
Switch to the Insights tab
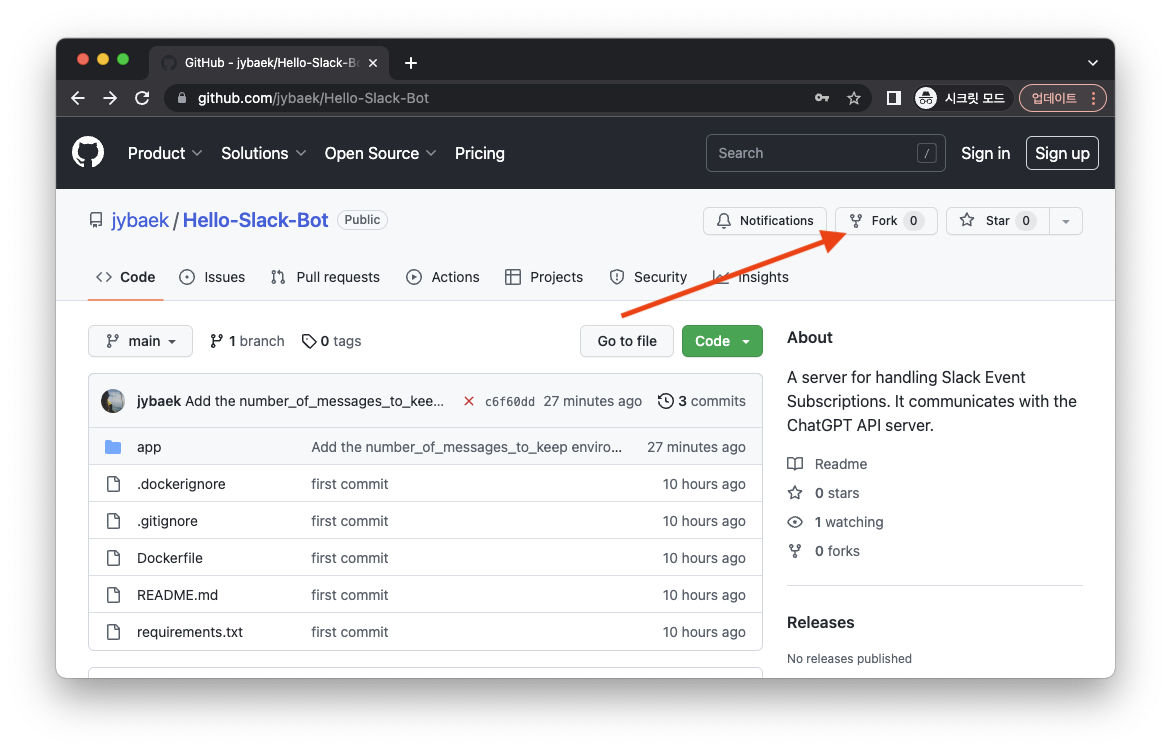(x=751, y=277)
